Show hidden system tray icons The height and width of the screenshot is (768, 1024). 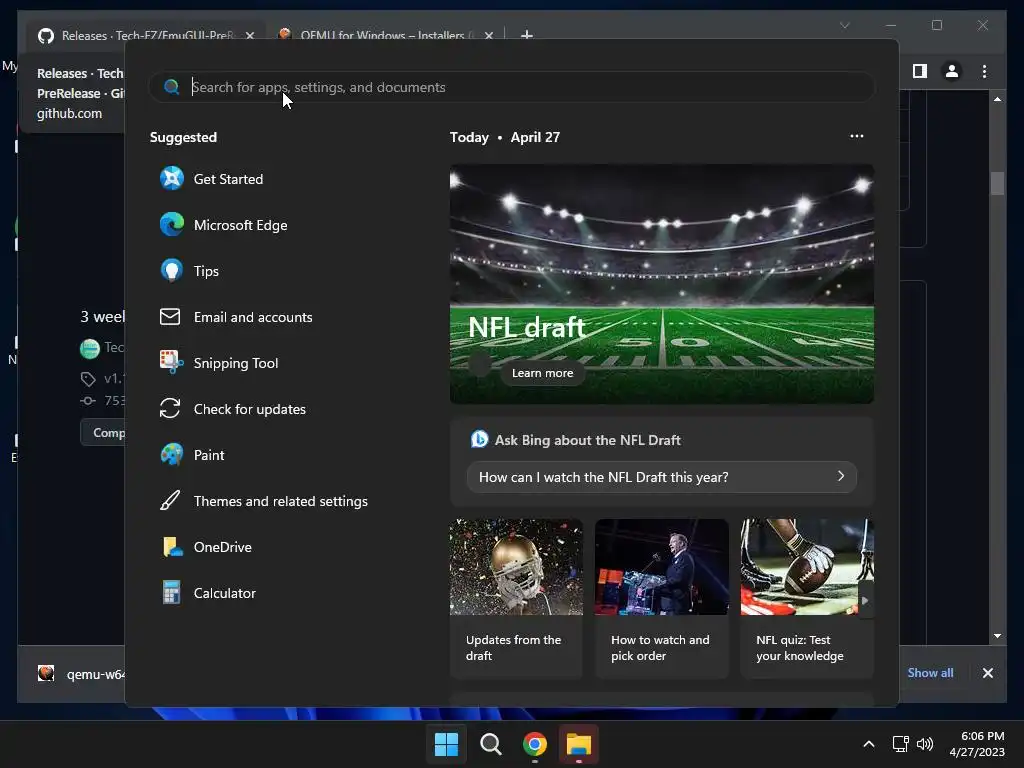869,744
